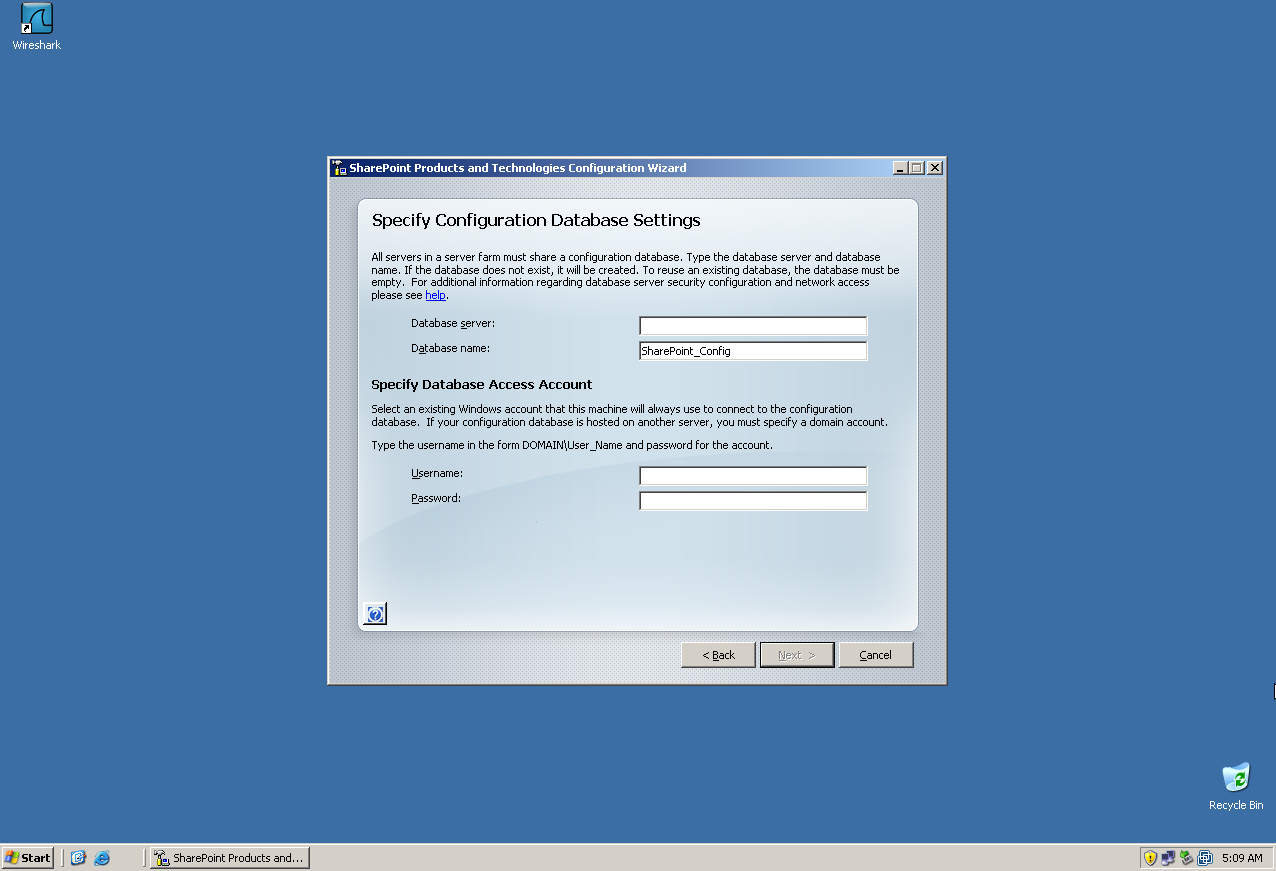Viewport: 1276px width, 871px height.
Task: Click the Username input field
Action: [x=752, y=475]
